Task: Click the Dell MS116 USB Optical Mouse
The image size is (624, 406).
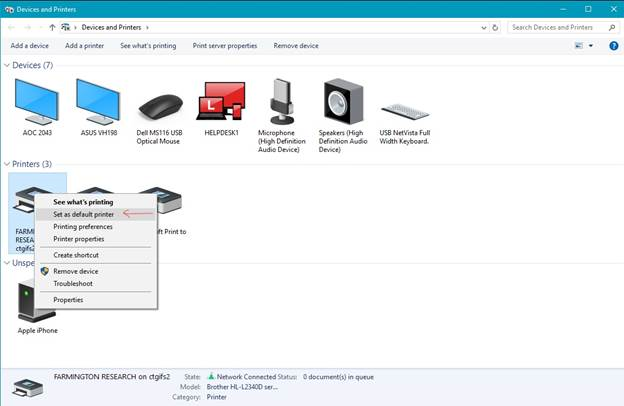Action: pos(160,106)
